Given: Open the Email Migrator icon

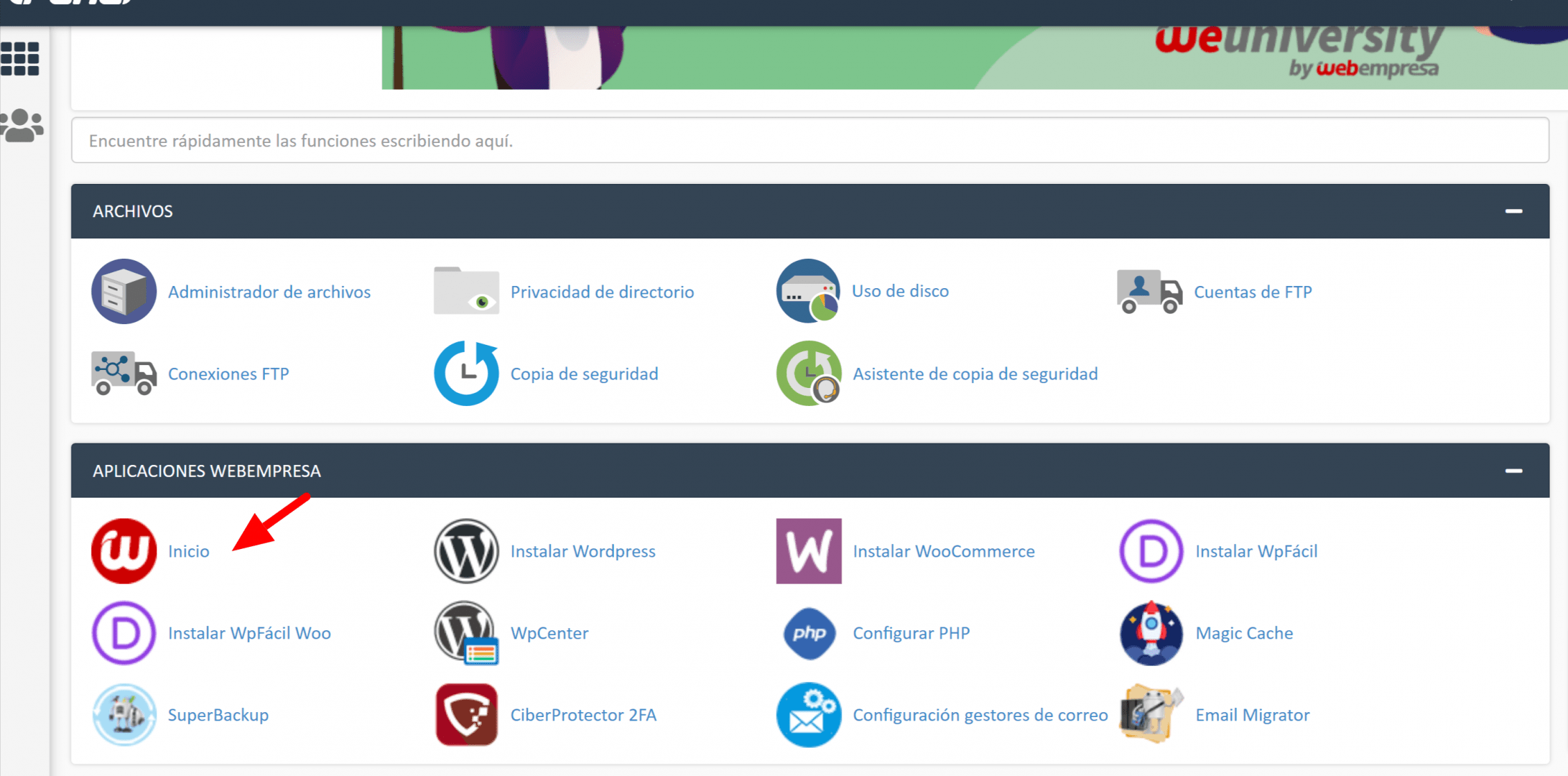Looking at the screenshot, I should (1151, 715).
